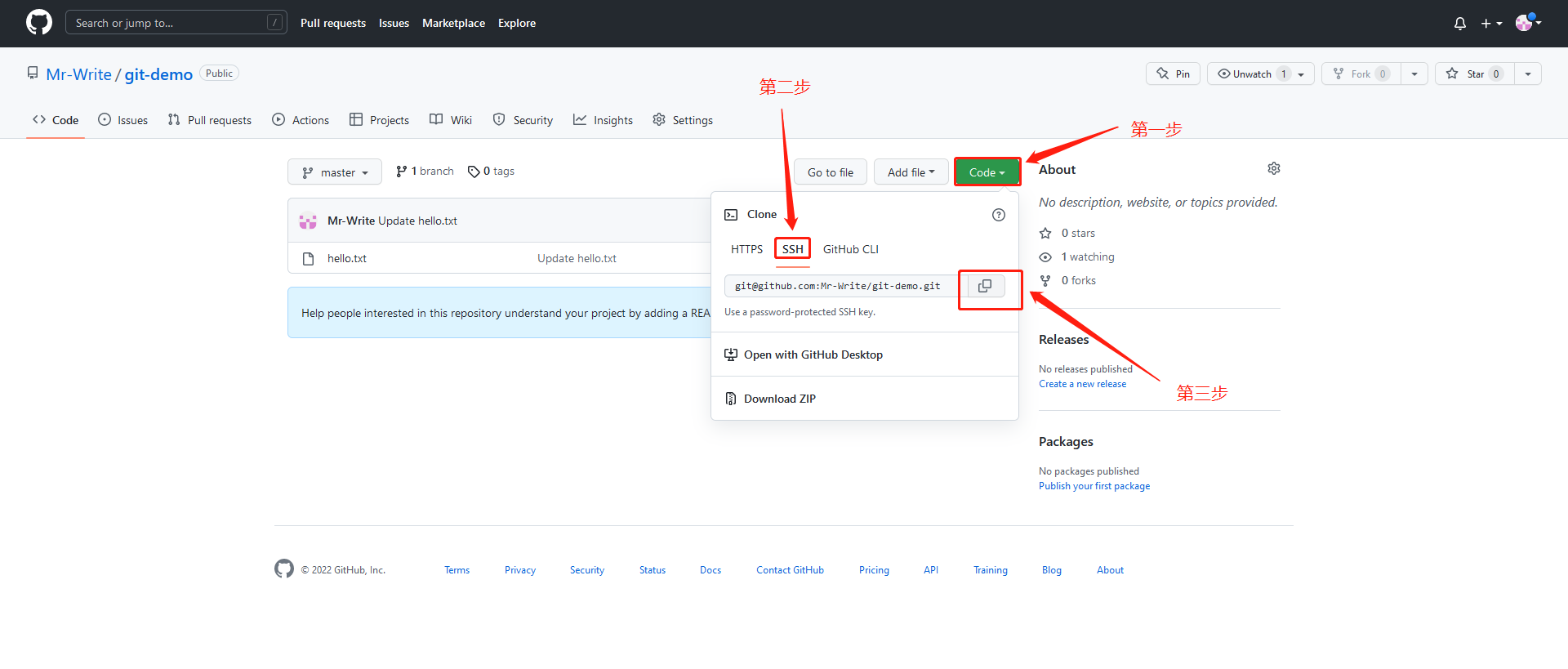Open the footer Contact GitHub link

(x=790, y=570)
